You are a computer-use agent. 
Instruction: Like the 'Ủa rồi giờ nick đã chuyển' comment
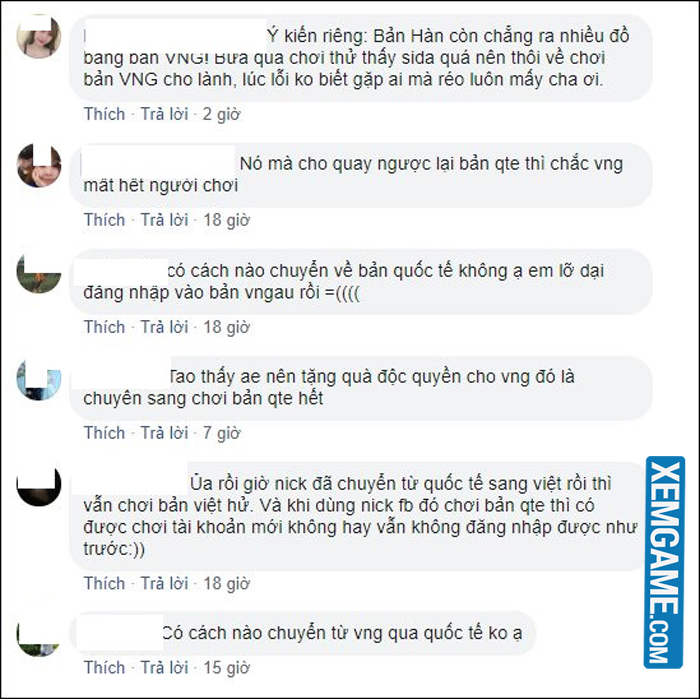tap(104, 583)
